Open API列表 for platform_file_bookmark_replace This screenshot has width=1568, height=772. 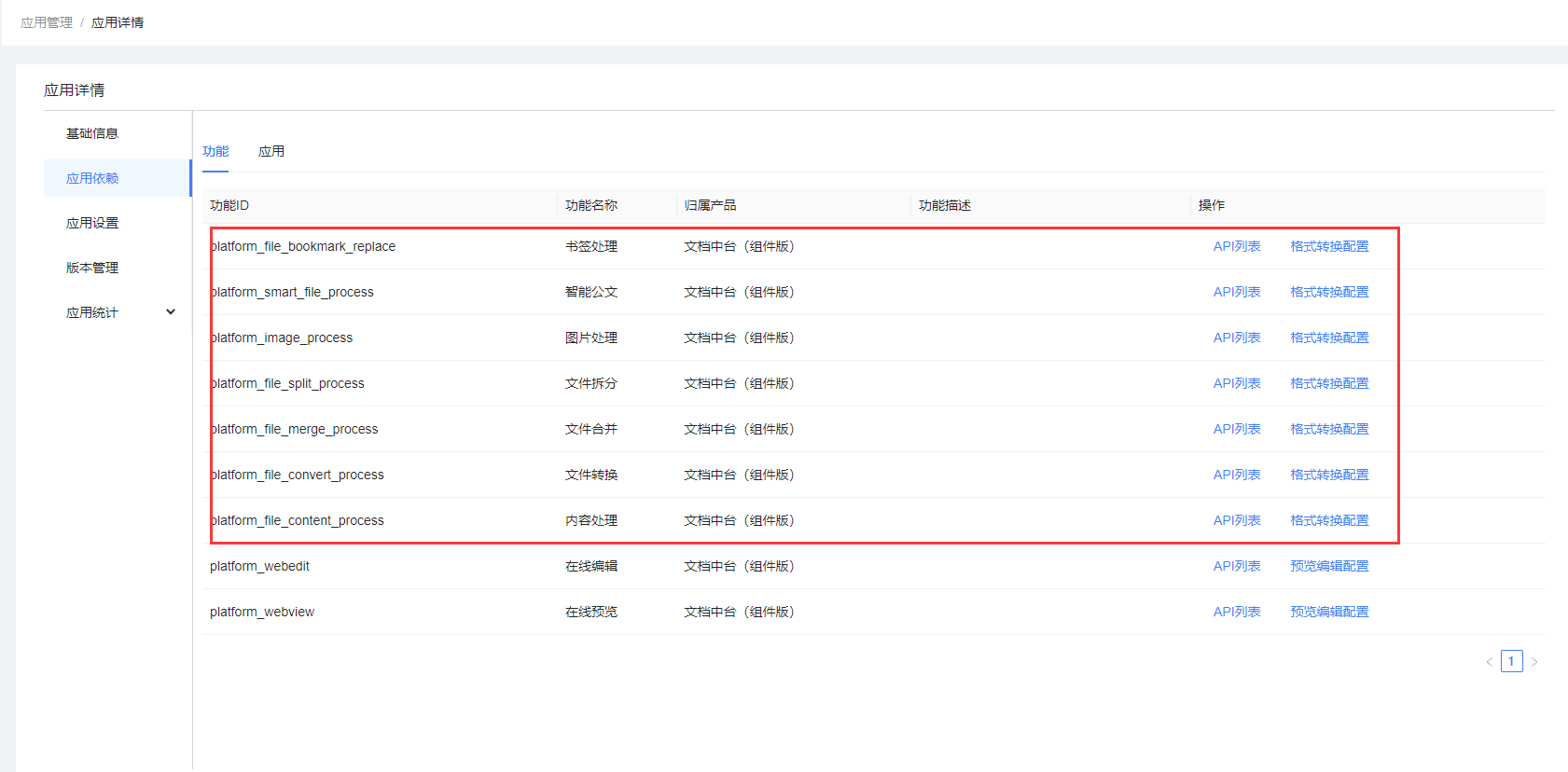pos(1237,246)
